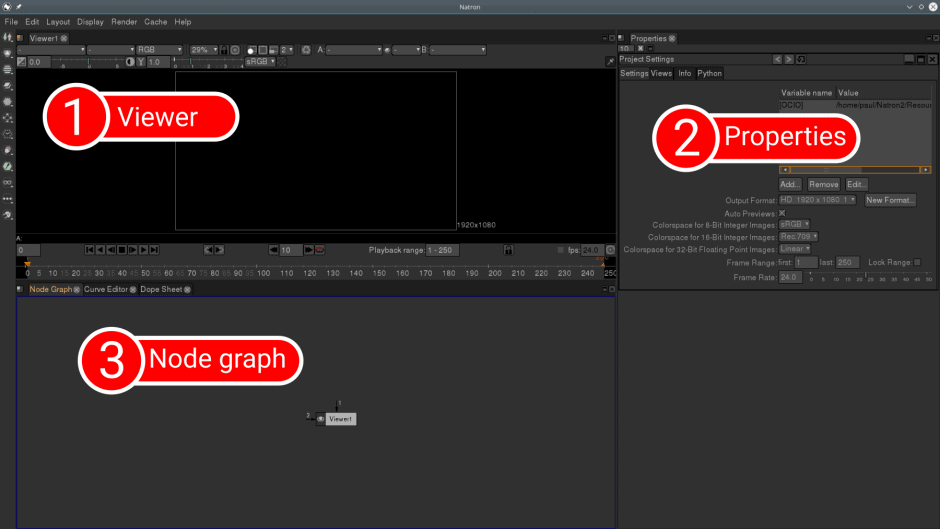Enable the Lock Range checkbox
The height and width of the screenshot is (529, 940).
(x=917, y=262)
